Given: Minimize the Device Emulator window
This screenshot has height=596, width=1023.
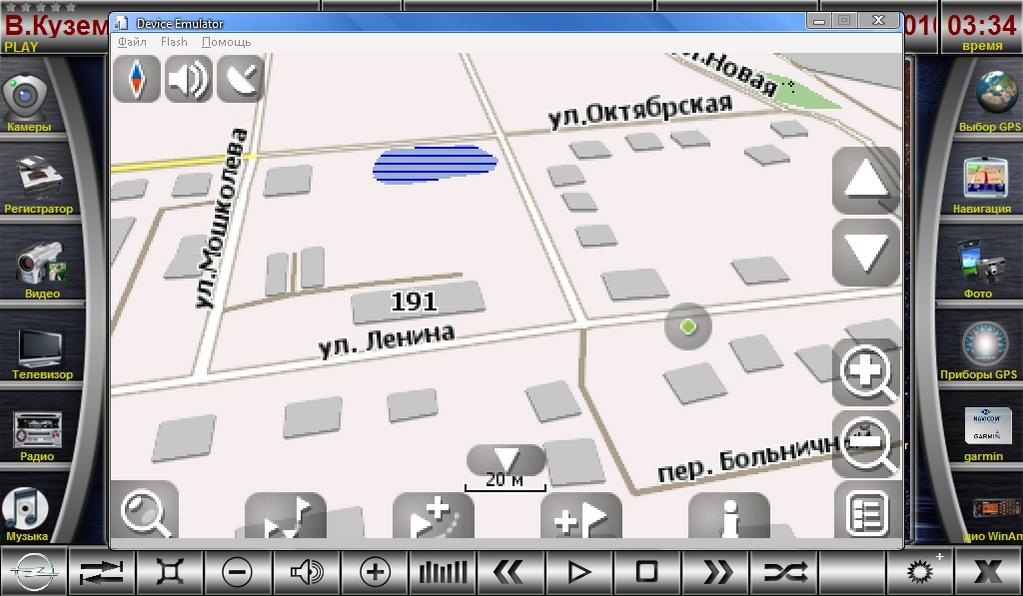Looking at the screenshot, I should tap(819, 21).
